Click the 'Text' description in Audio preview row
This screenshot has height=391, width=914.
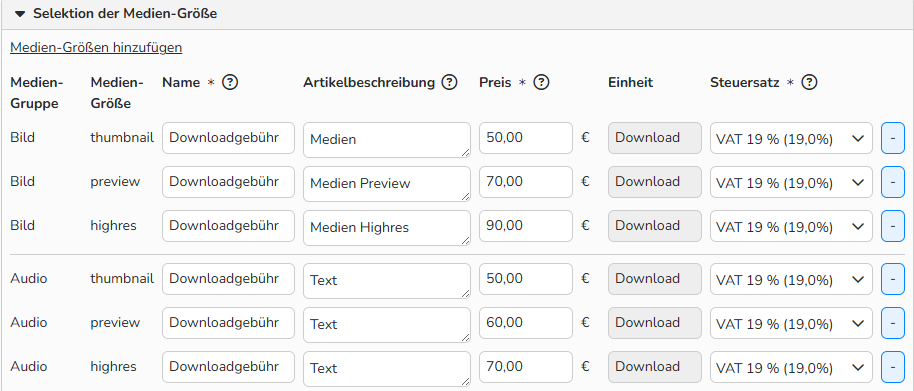tap(387, 325)
